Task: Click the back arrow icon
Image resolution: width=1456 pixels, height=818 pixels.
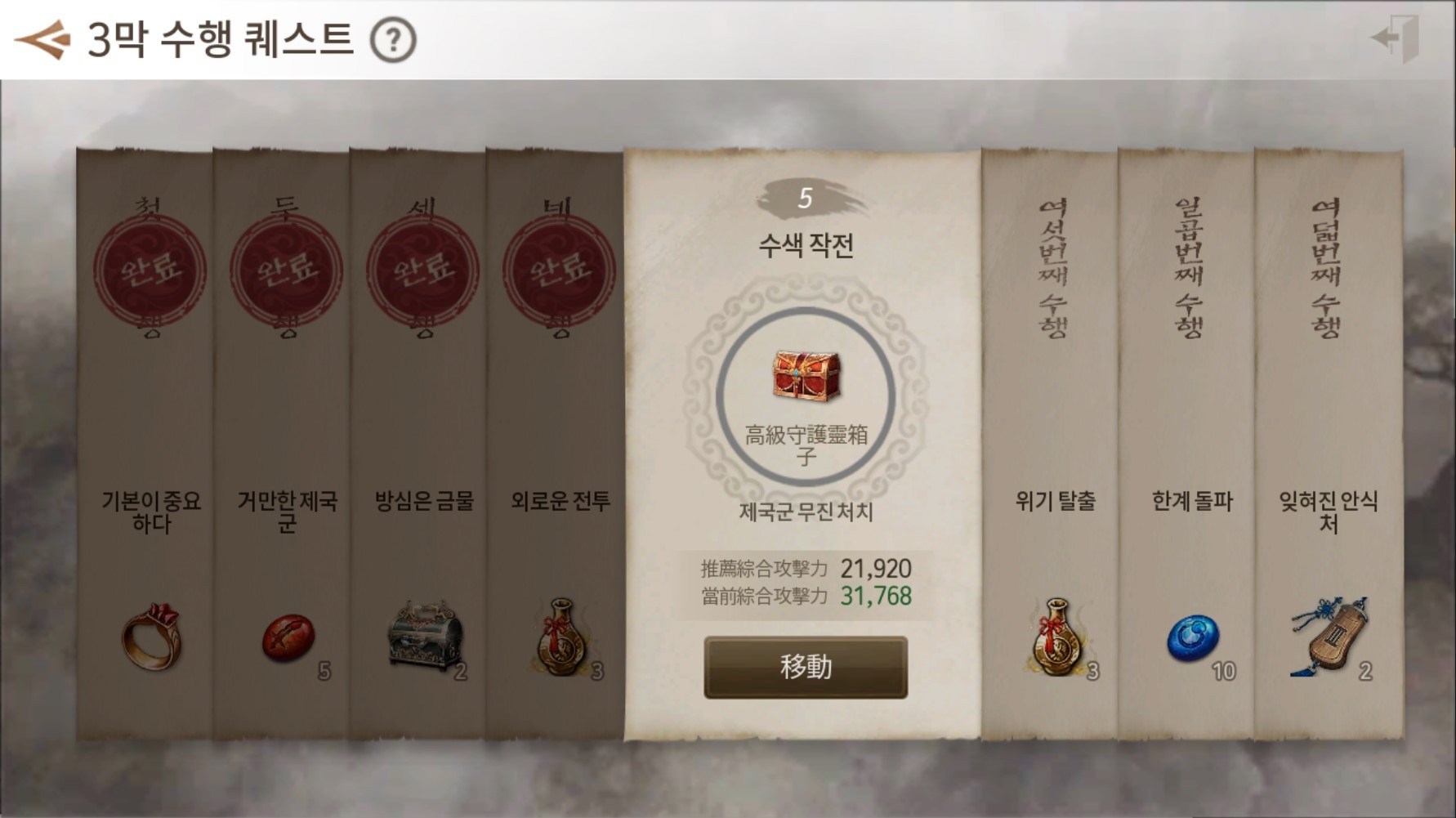Action: [42, 38]
